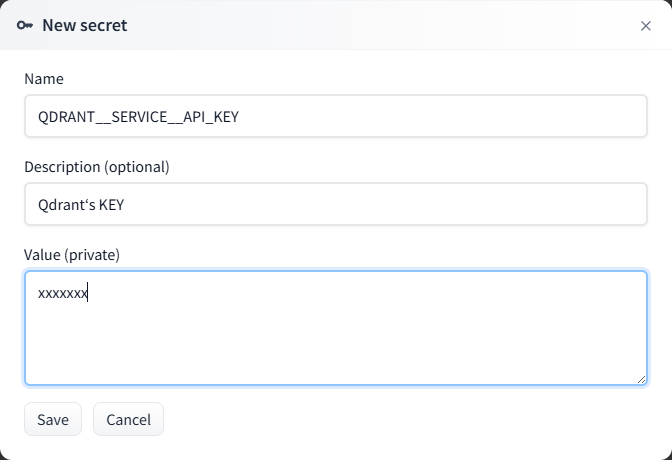Click the resize handle of the Value textarea
This screenshot has height=460, width=672.
click(x=641, y=379)
